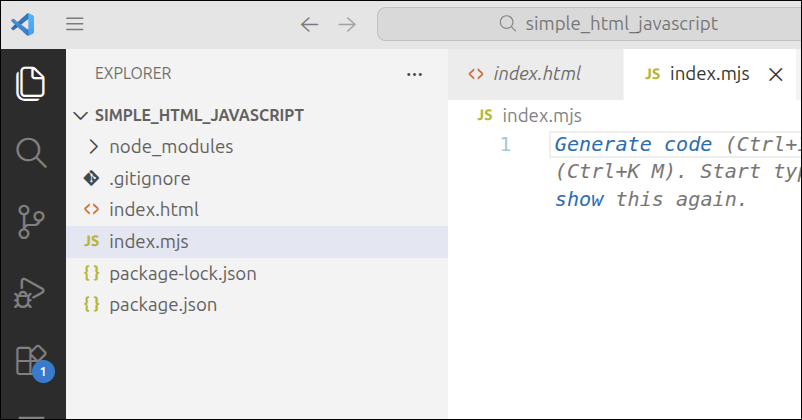Open the Explorer view in activity bar
Image resolution: width=802 pixels, height=420 pixels.
(31, 83)
